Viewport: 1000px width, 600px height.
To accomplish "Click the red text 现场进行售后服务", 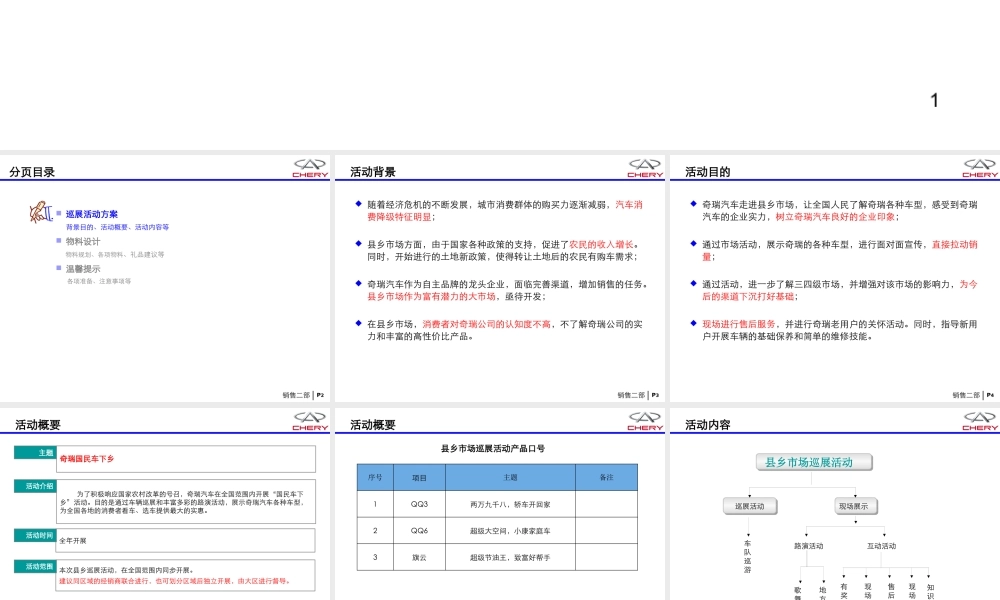I will point(739,324).
